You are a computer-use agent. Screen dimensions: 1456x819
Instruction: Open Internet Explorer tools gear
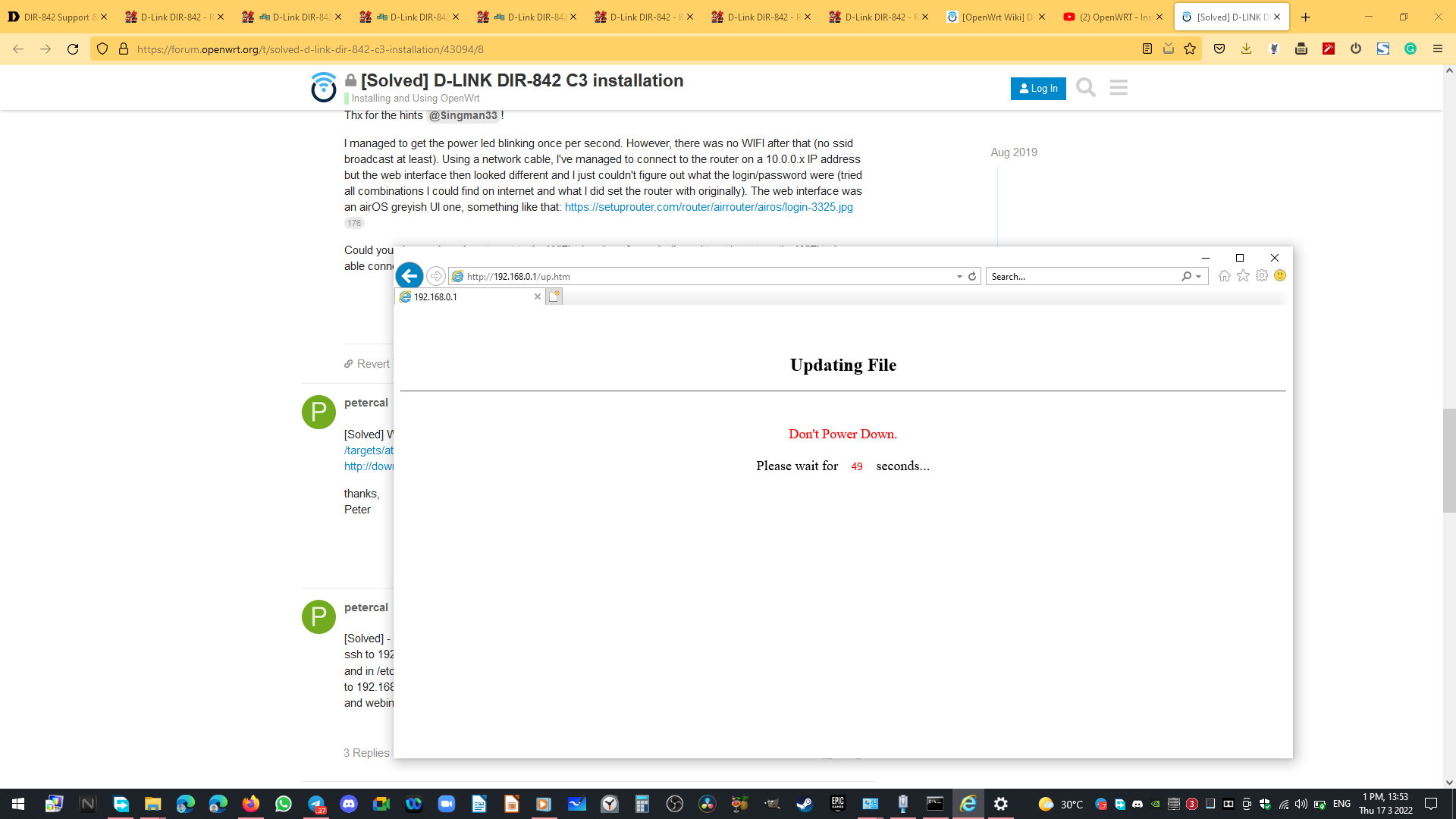pos(1262,276)
